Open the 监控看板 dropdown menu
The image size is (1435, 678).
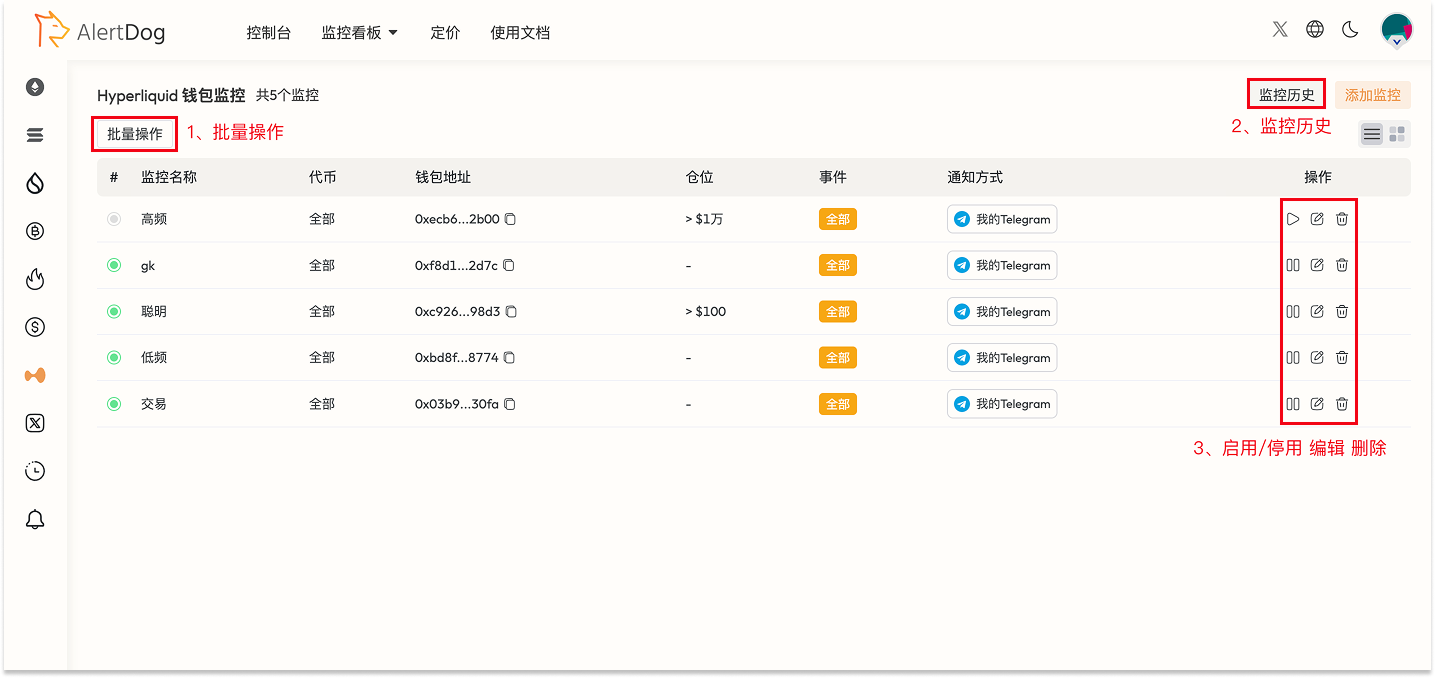[x=358, y=32]
